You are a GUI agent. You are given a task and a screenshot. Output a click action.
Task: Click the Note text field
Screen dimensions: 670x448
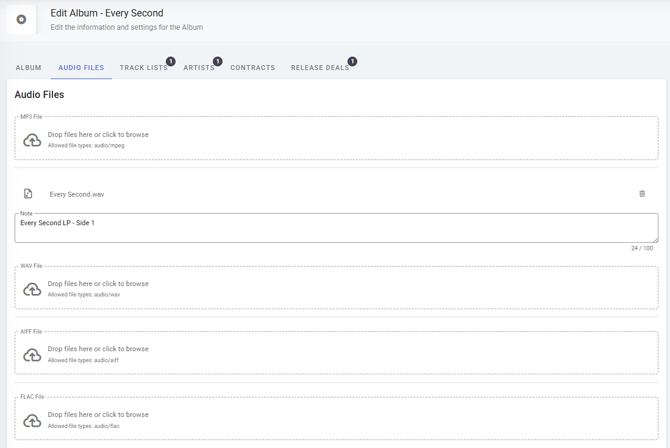click(336, 227)
